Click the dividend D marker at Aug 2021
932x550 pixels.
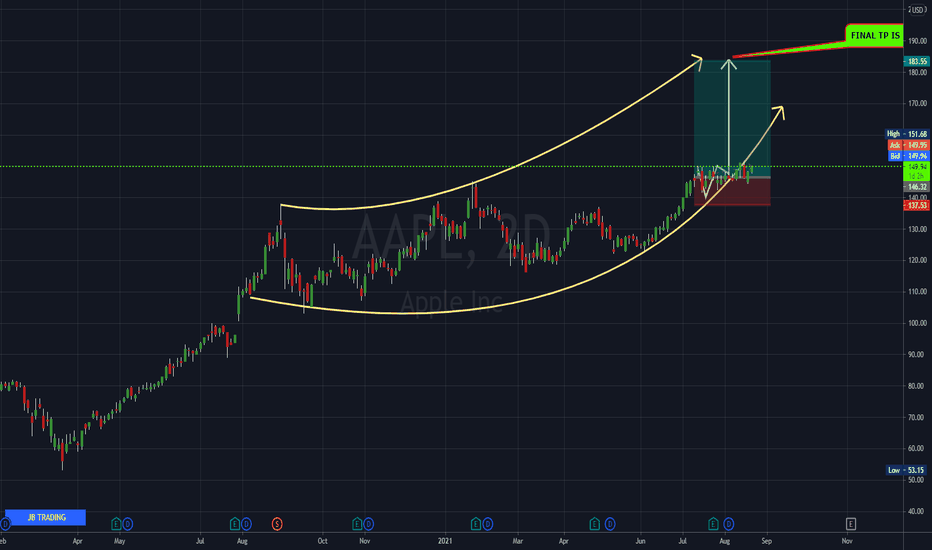pyautogui.click(x=729, y=524)
